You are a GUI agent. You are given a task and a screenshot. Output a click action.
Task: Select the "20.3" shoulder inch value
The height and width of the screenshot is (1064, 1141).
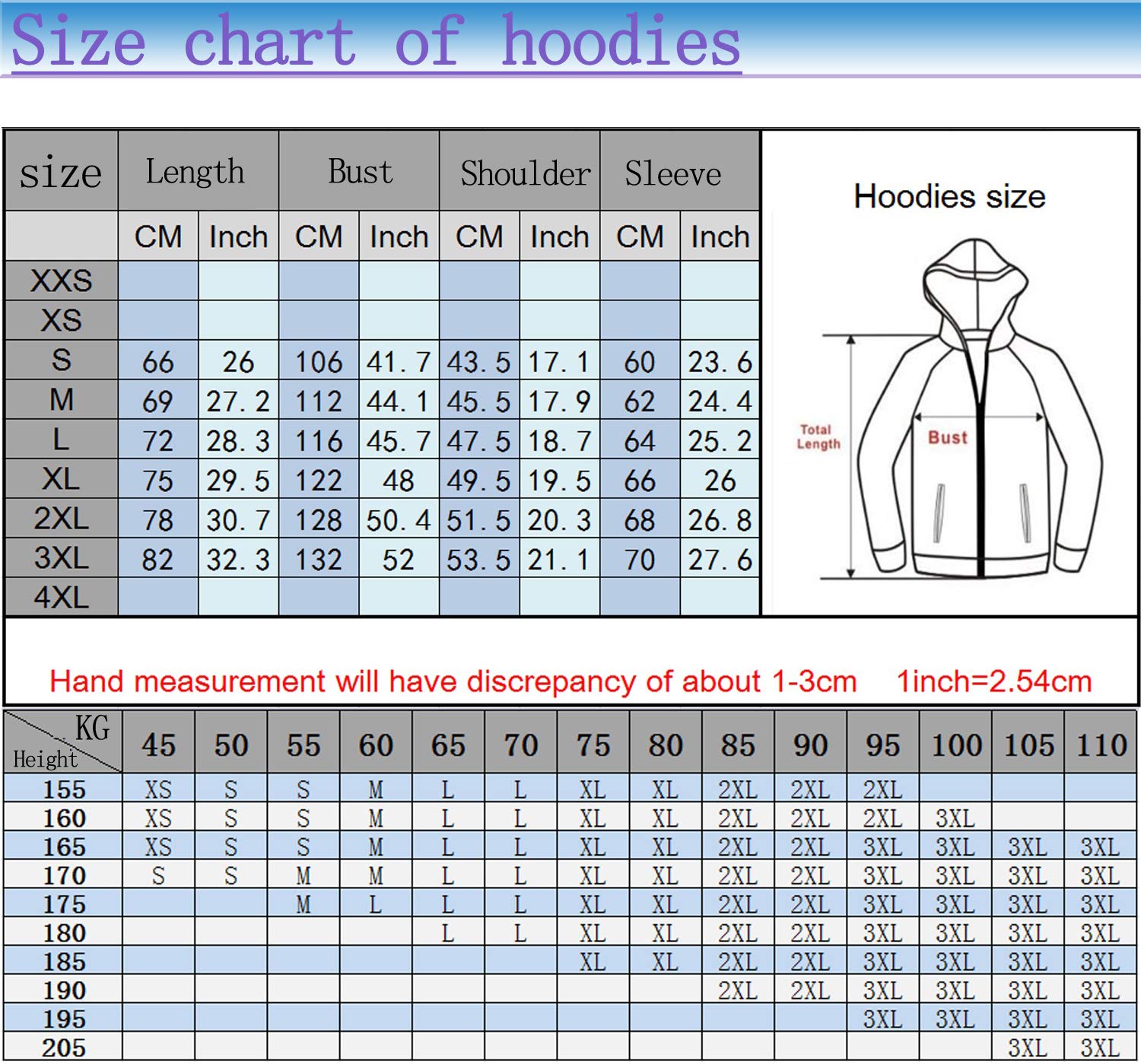tap(559, 519)
